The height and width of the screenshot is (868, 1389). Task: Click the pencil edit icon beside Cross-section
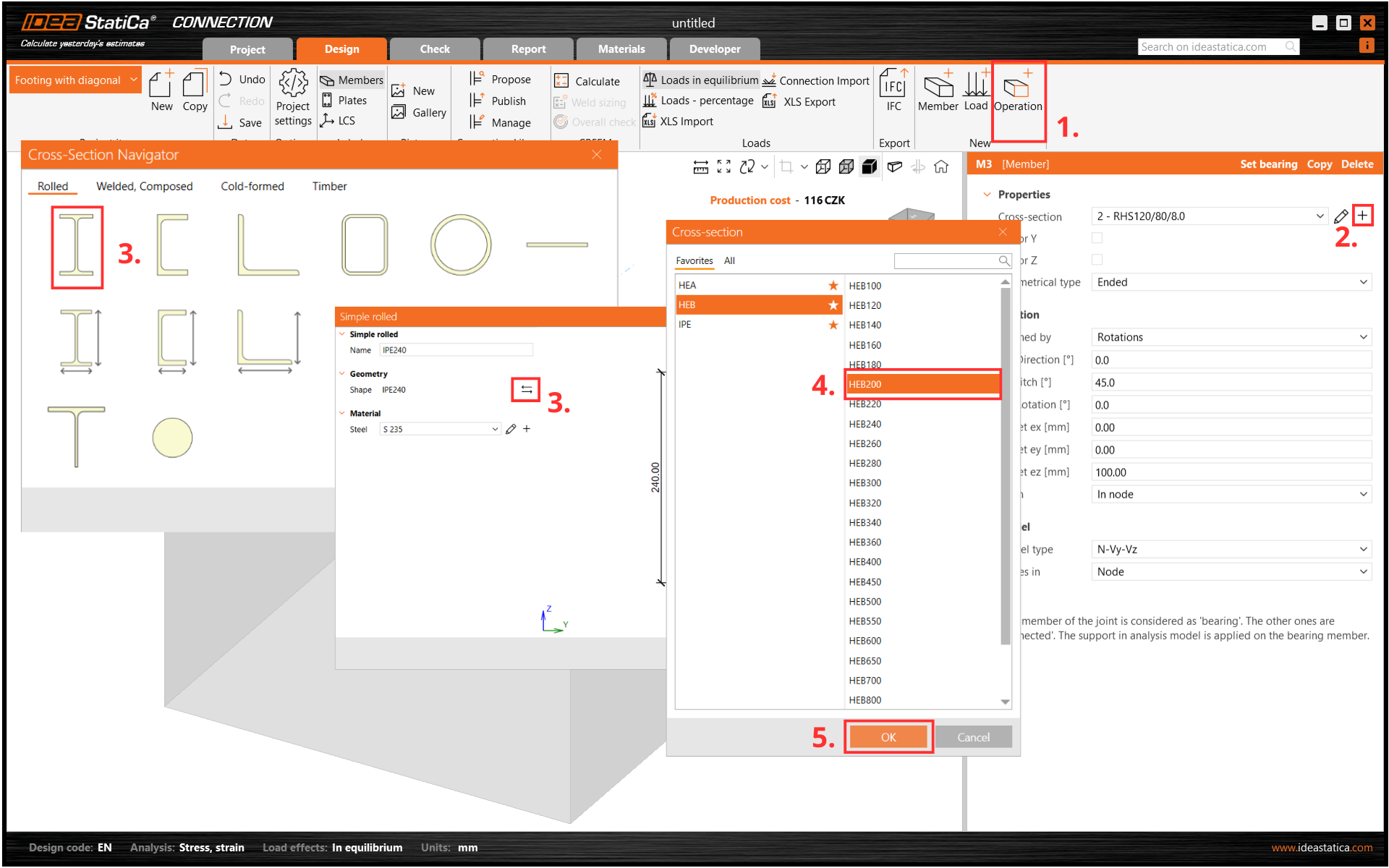pyautogui.click(x=1341, y=216)
